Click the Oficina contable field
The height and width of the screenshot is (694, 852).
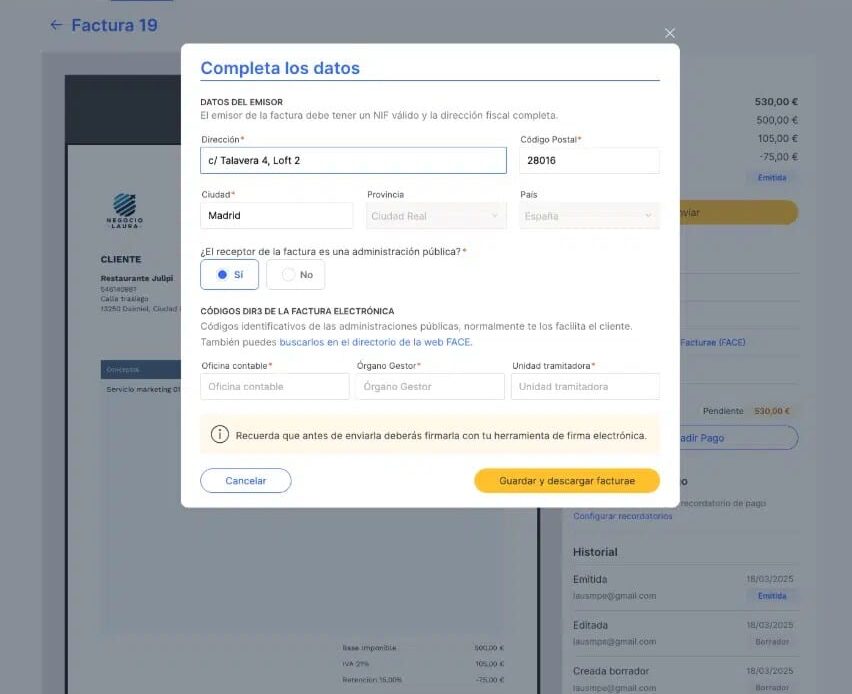274,386
